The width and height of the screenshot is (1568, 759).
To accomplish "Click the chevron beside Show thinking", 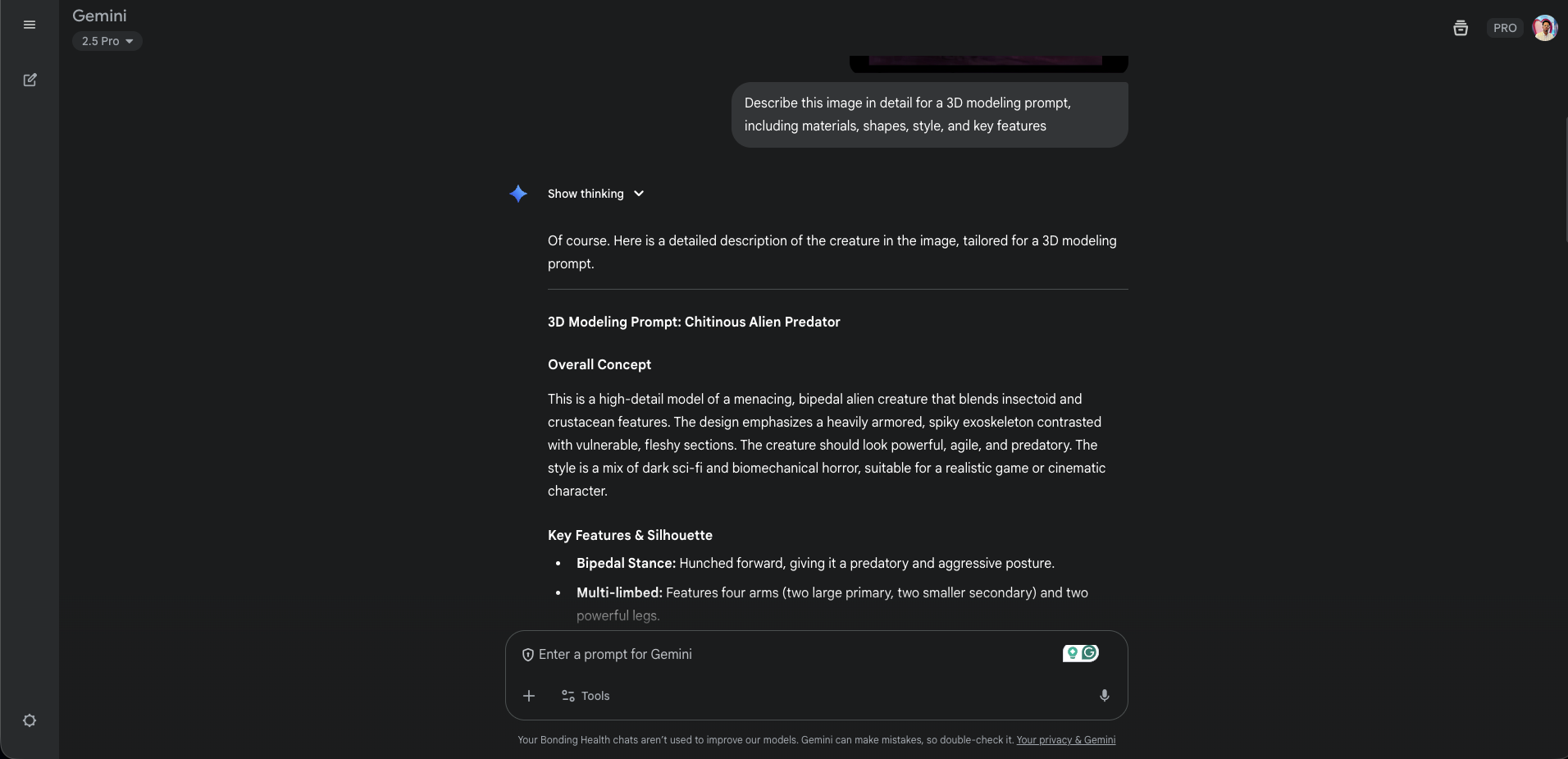I will (639, 194).
